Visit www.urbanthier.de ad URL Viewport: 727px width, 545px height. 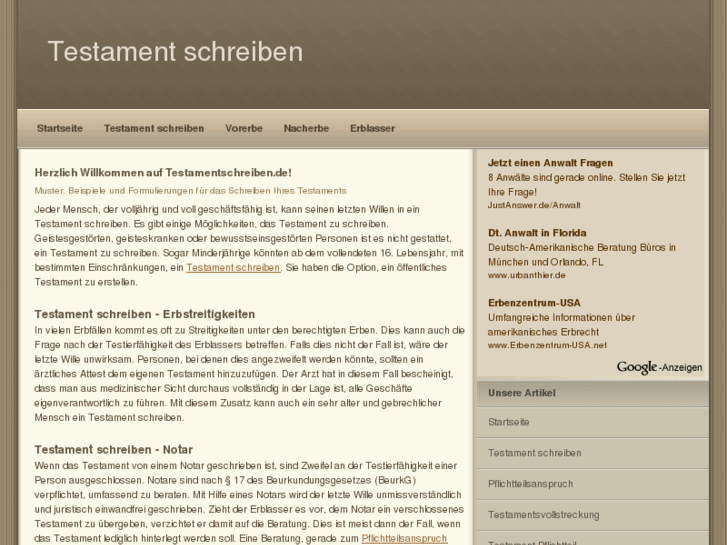coord(527,275)
